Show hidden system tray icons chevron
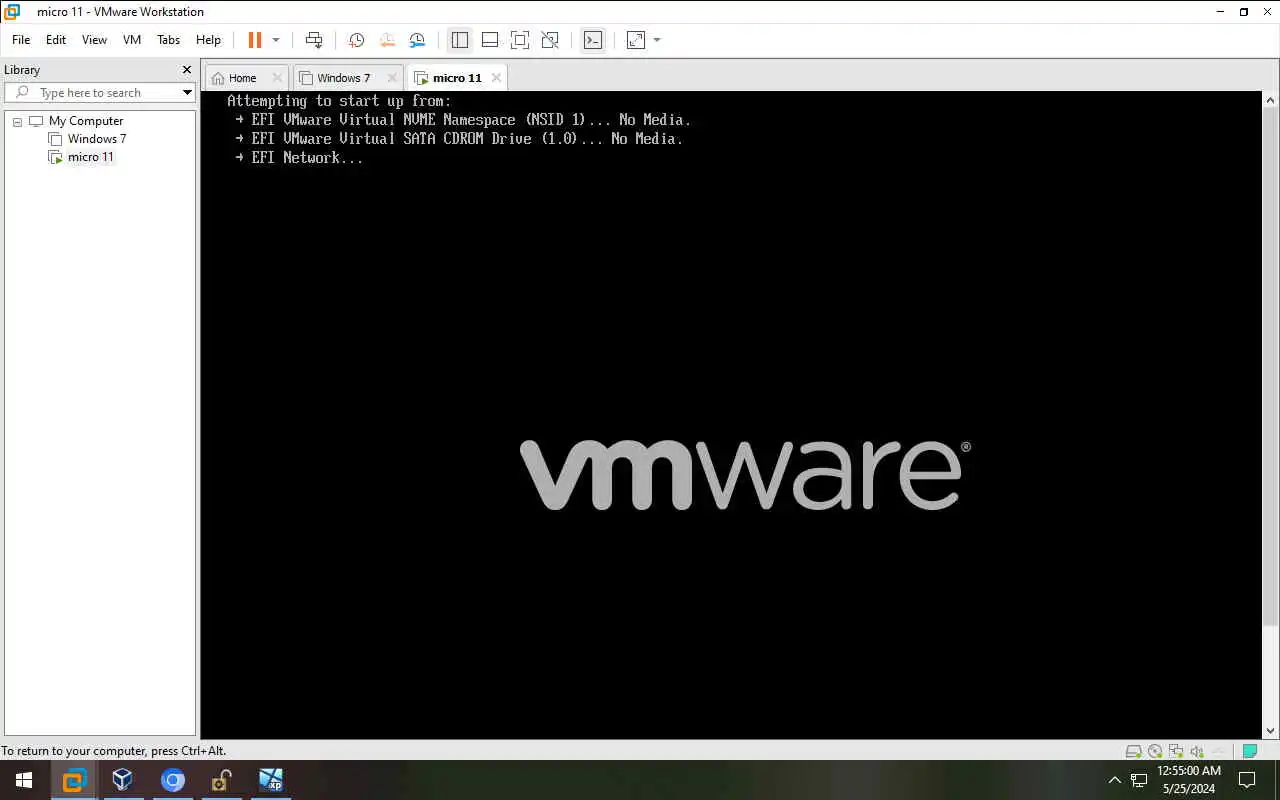This screenshot has width=1280, height=800. click(1115, 780)
